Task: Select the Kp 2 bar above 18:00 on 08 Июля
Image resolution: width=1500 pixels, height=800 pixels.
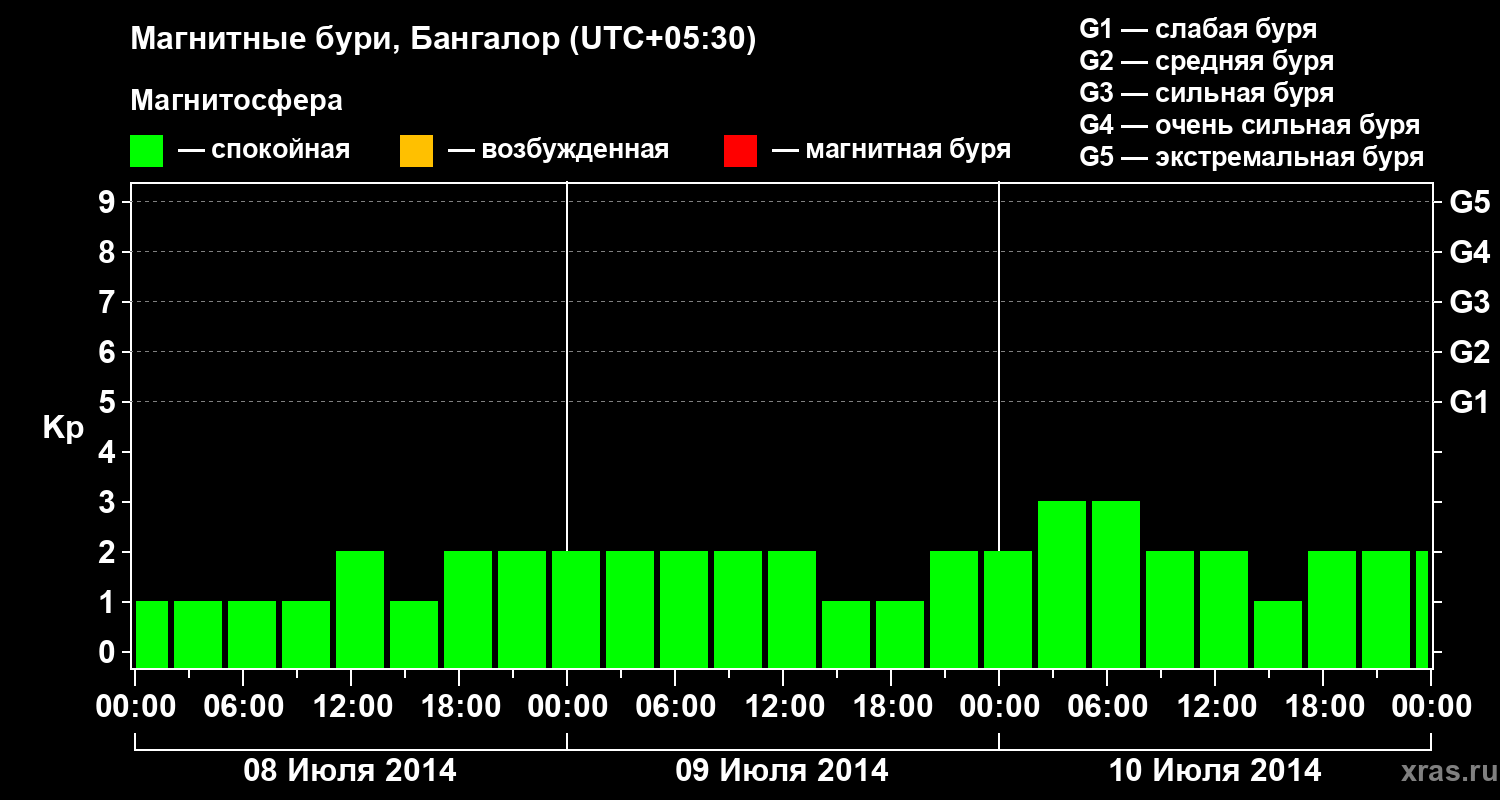Action: click(468, 609)
